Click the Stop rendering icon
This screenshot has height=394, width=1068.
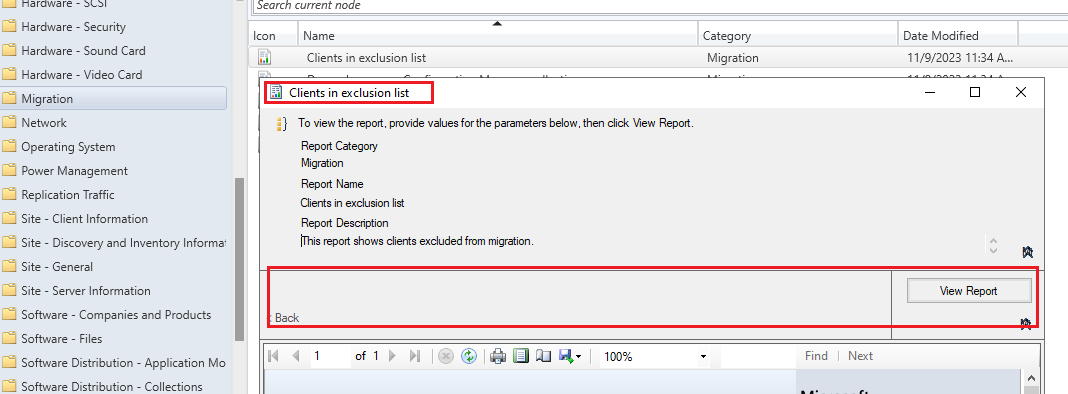[x=446, y=356]
